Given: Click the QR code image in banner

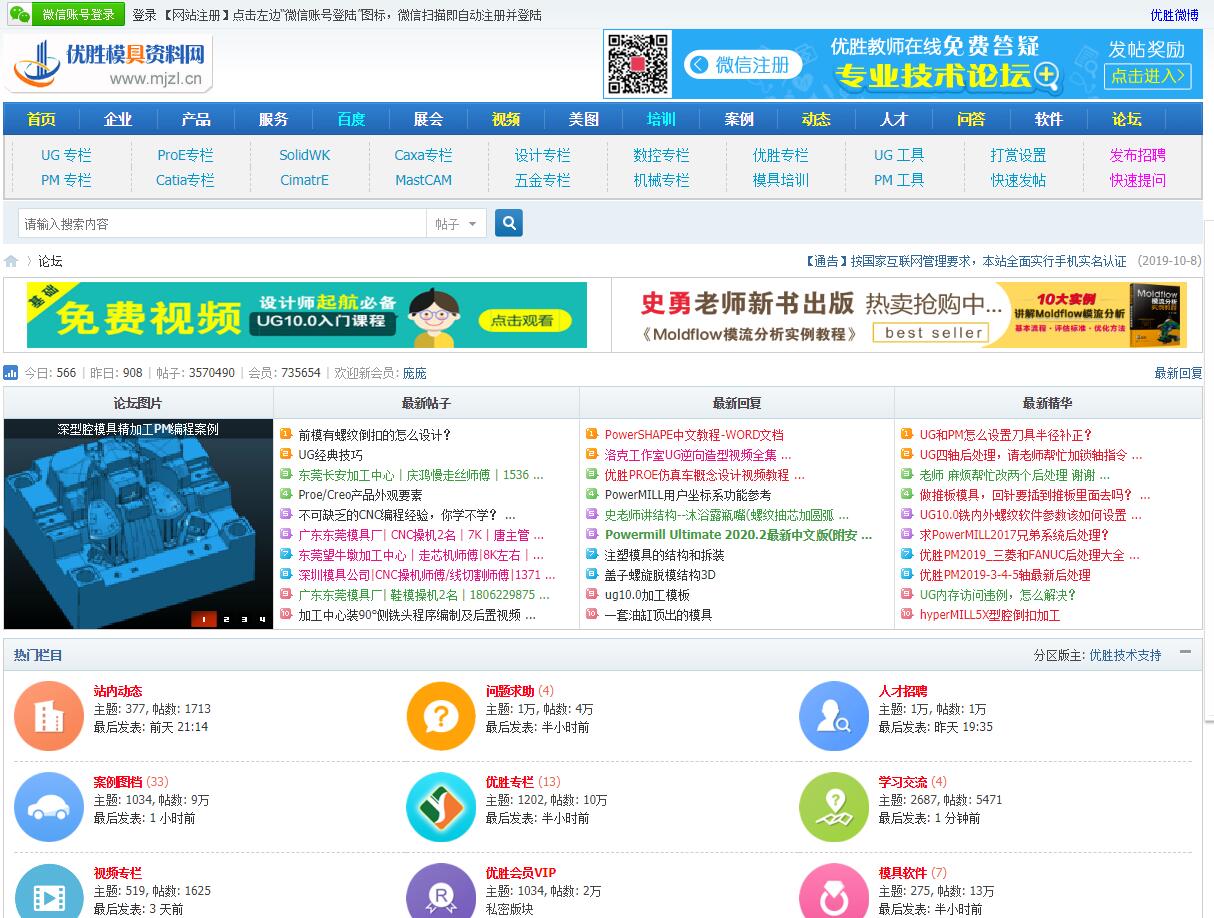Looking at the screenshot, I should coord(638,64).
